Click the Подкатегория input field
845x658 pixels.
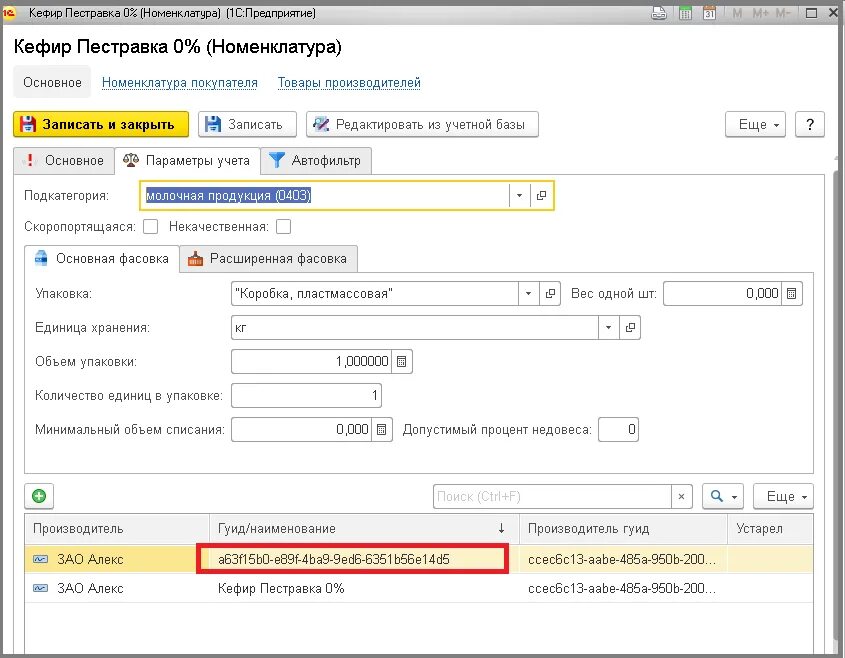click(324, 196)
